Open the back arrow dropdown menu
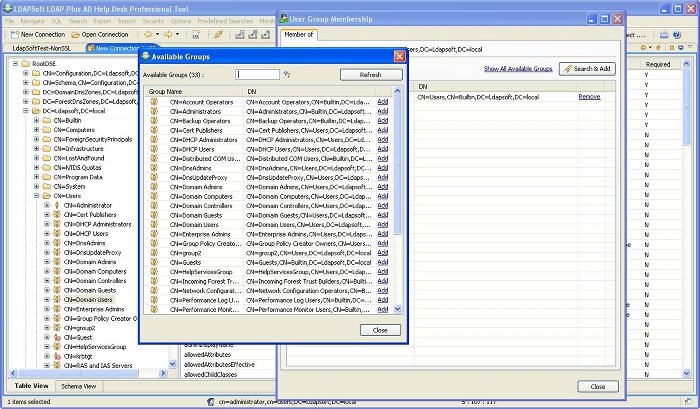The width and height of the screenshot is (700, 409). [x=157, y=34]
